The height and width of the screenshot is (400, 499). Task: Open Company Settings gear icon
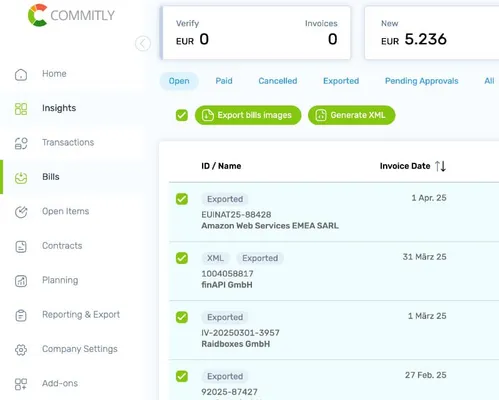tap(21, 350)
